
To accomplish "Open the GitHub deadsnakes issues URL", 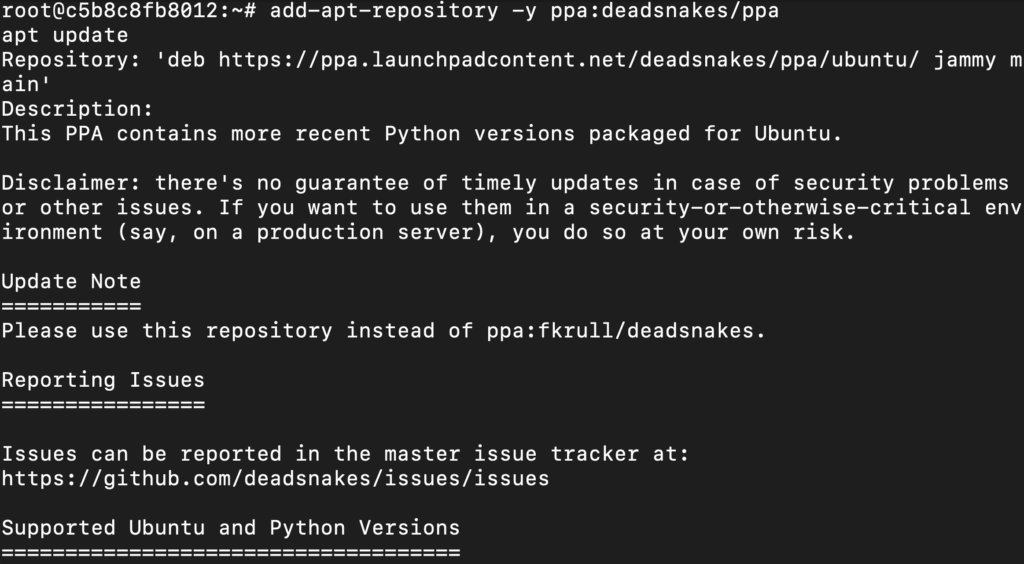I will (x=275, y=478).
